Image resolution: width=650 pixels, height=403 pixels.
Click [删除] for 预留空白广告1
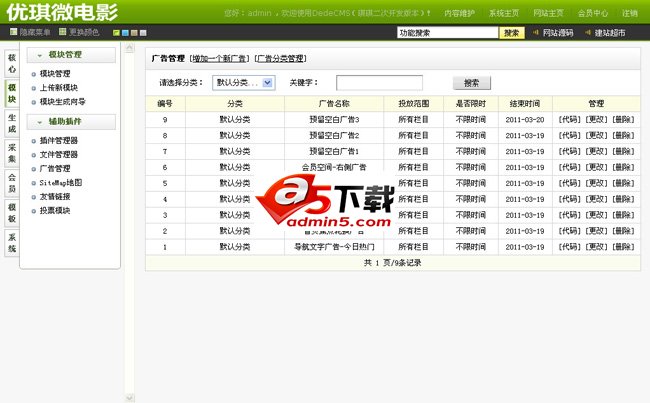pos(623,151)
